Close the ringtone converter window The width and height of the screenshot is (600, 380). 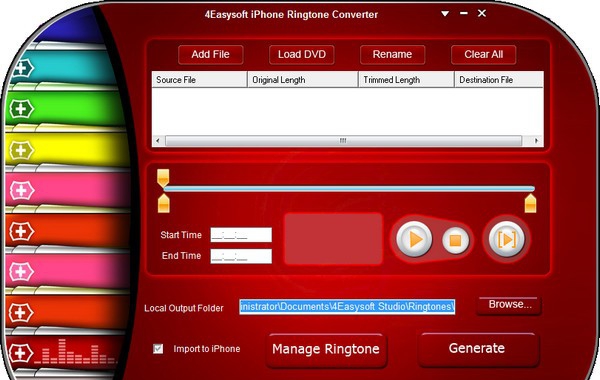[x=482, y=13]
